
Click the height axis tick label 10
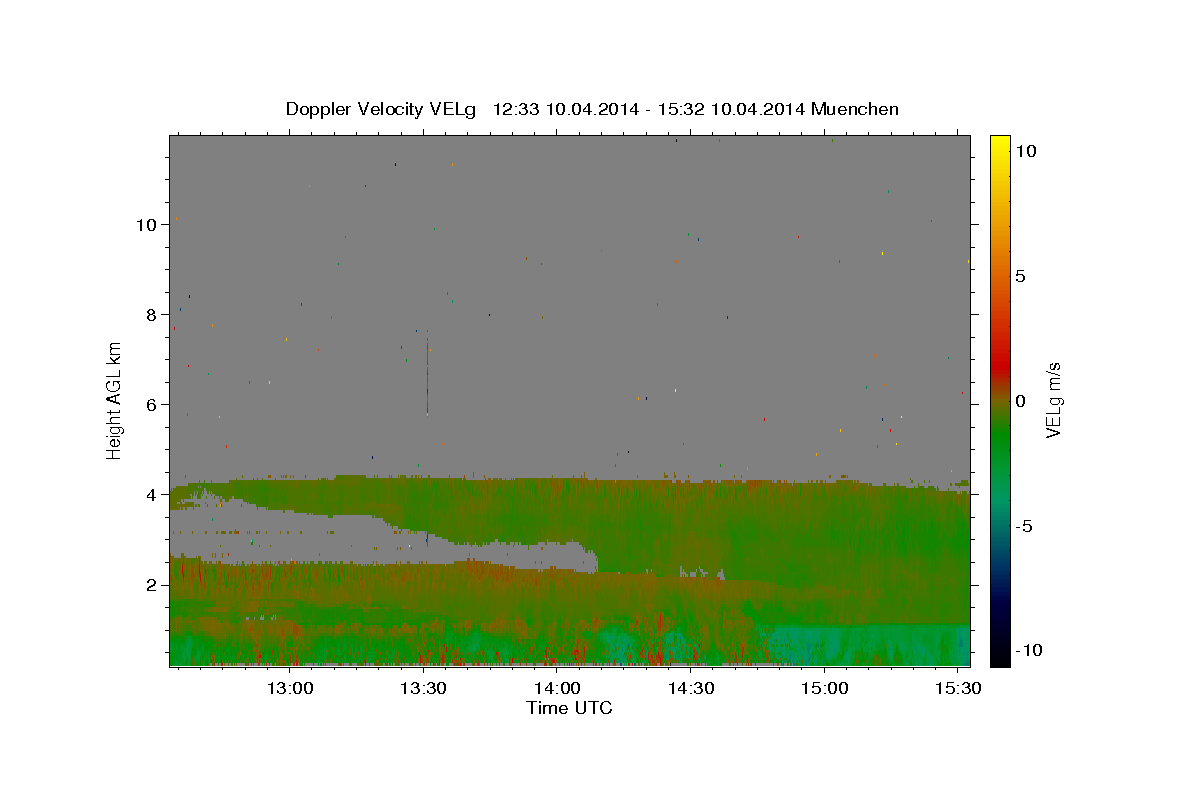(146, 225)
